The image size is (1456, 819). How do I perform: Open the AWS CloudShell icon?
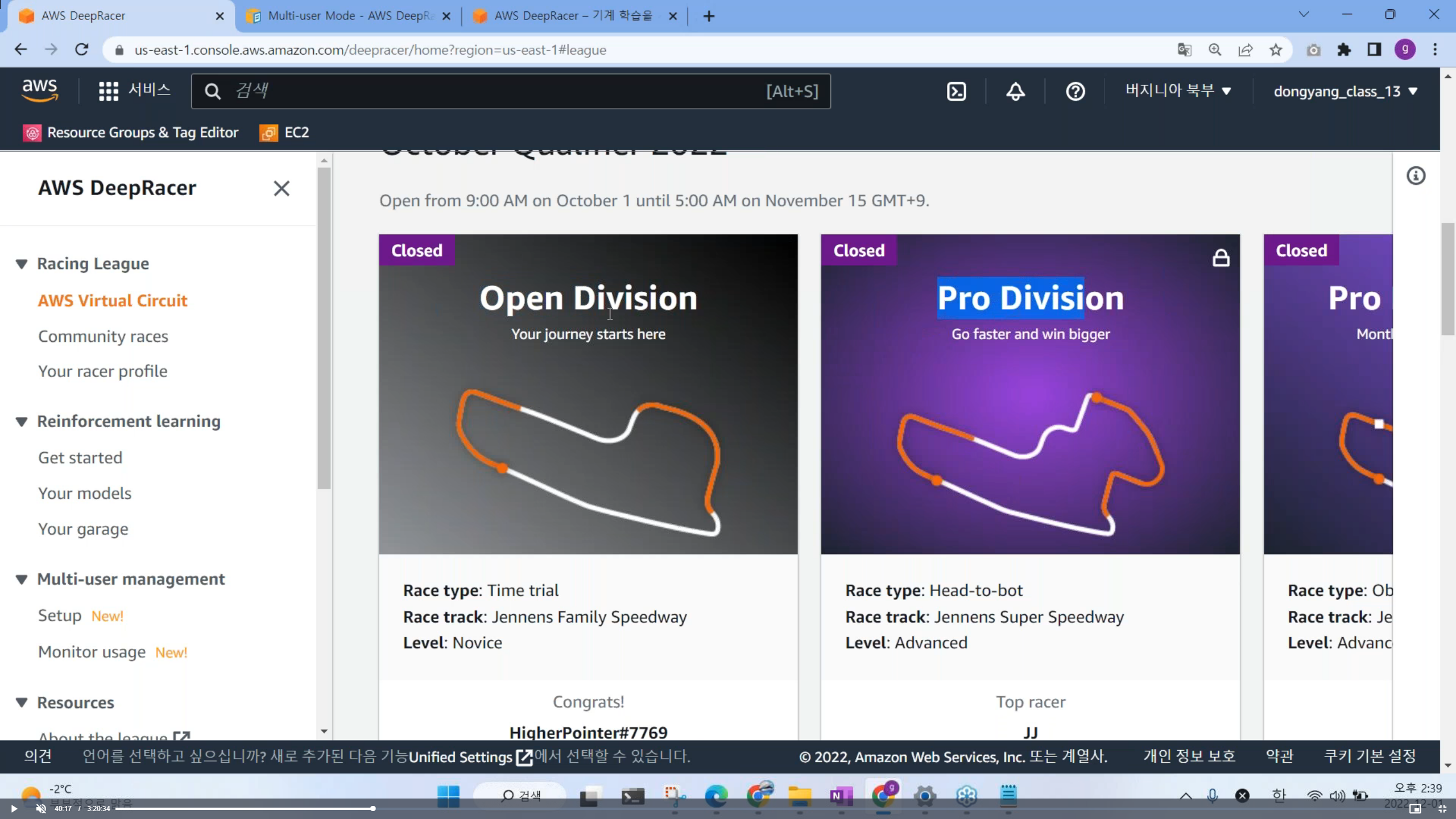point(956,91)
